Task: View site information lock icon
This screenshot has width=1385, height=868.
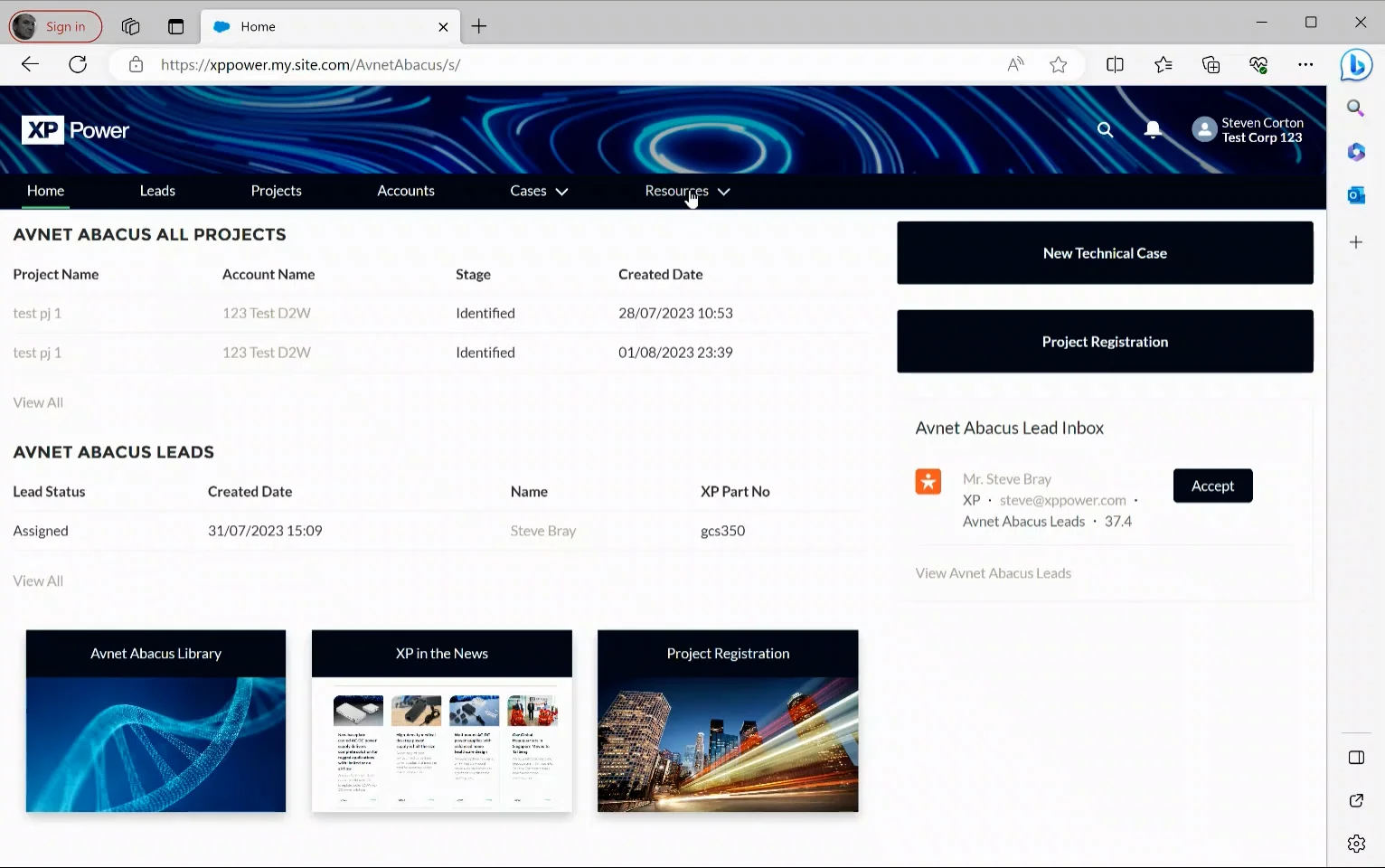Action: 136,64
